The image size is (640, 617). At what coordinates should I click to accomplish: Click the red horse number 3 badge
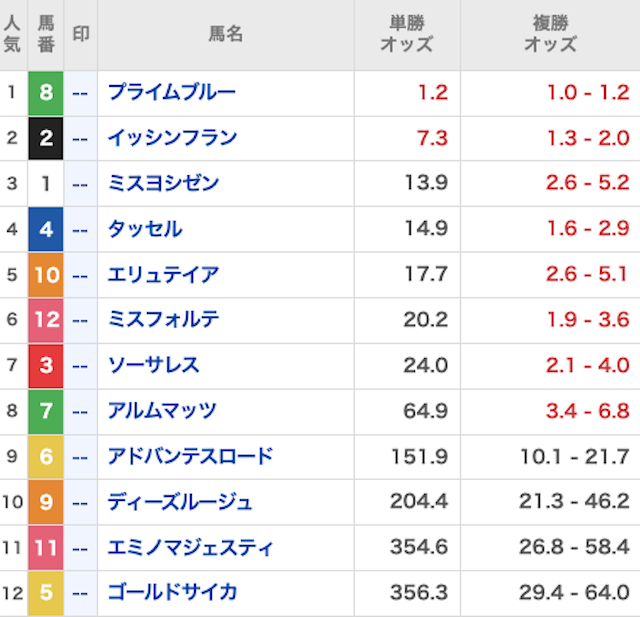click(x=46, y=365)
